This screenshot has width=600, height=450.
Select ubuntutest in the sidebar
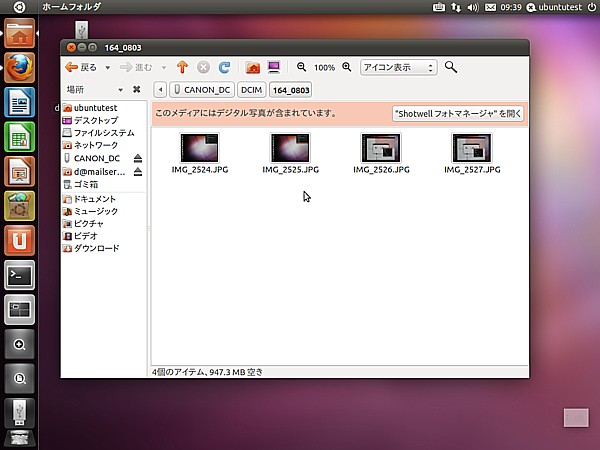pos(104,108)
